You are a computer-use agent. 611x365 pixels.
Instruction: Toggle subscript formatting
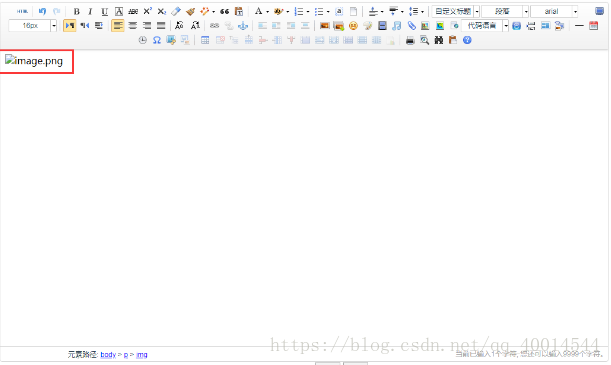point(161,11)
